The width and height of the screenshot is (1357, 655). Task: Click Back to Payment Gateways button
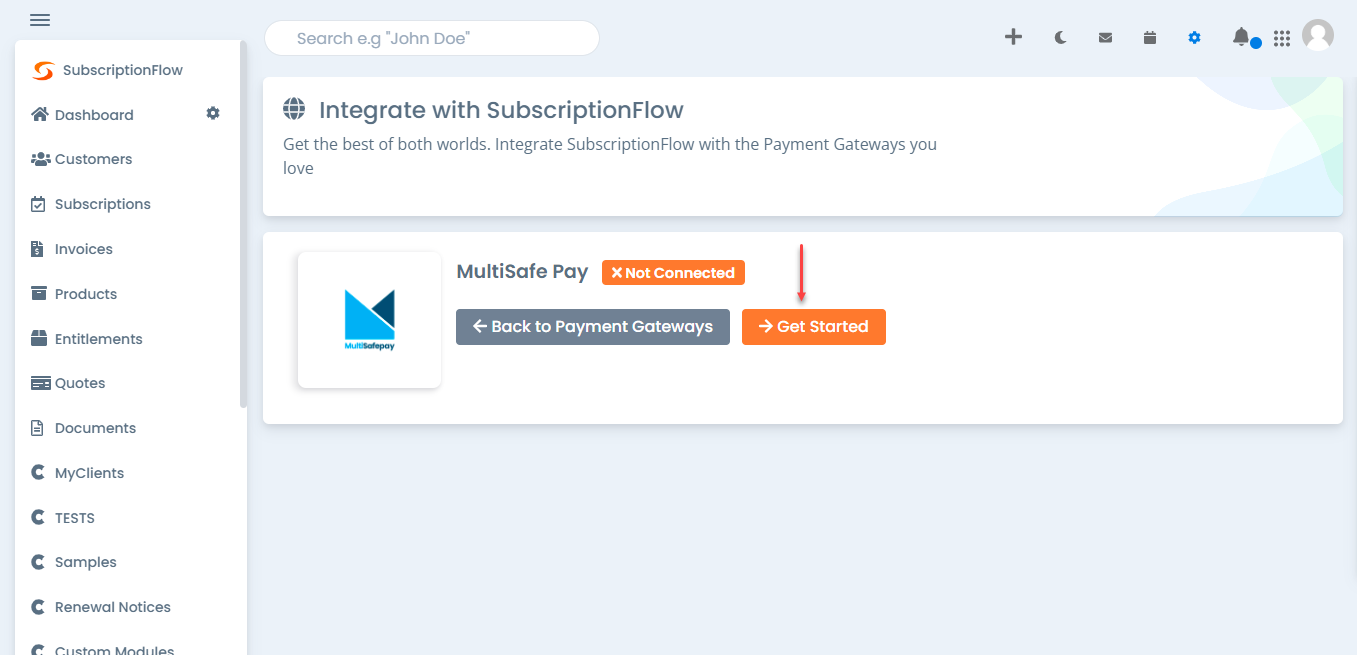pyautogui.click(x=593, y=327)
